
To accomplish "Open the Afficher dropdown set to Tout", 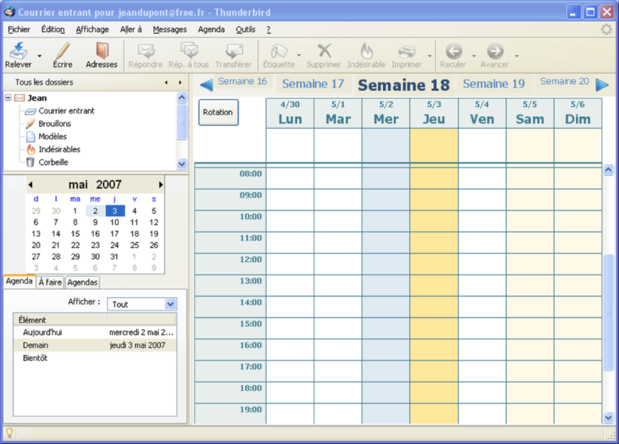I will pos(142,304).
